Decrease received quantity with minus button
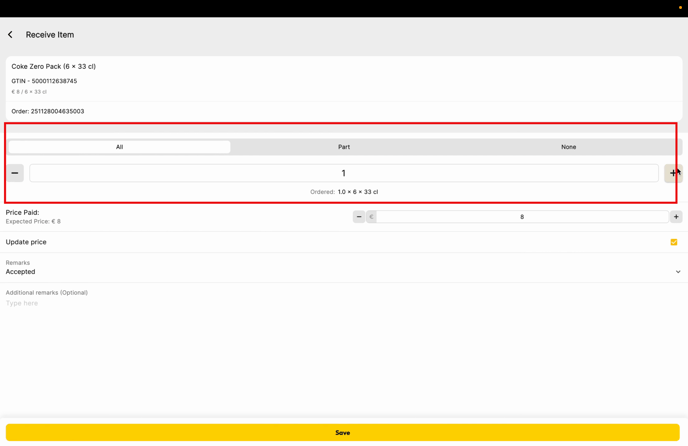 point(15,173)
